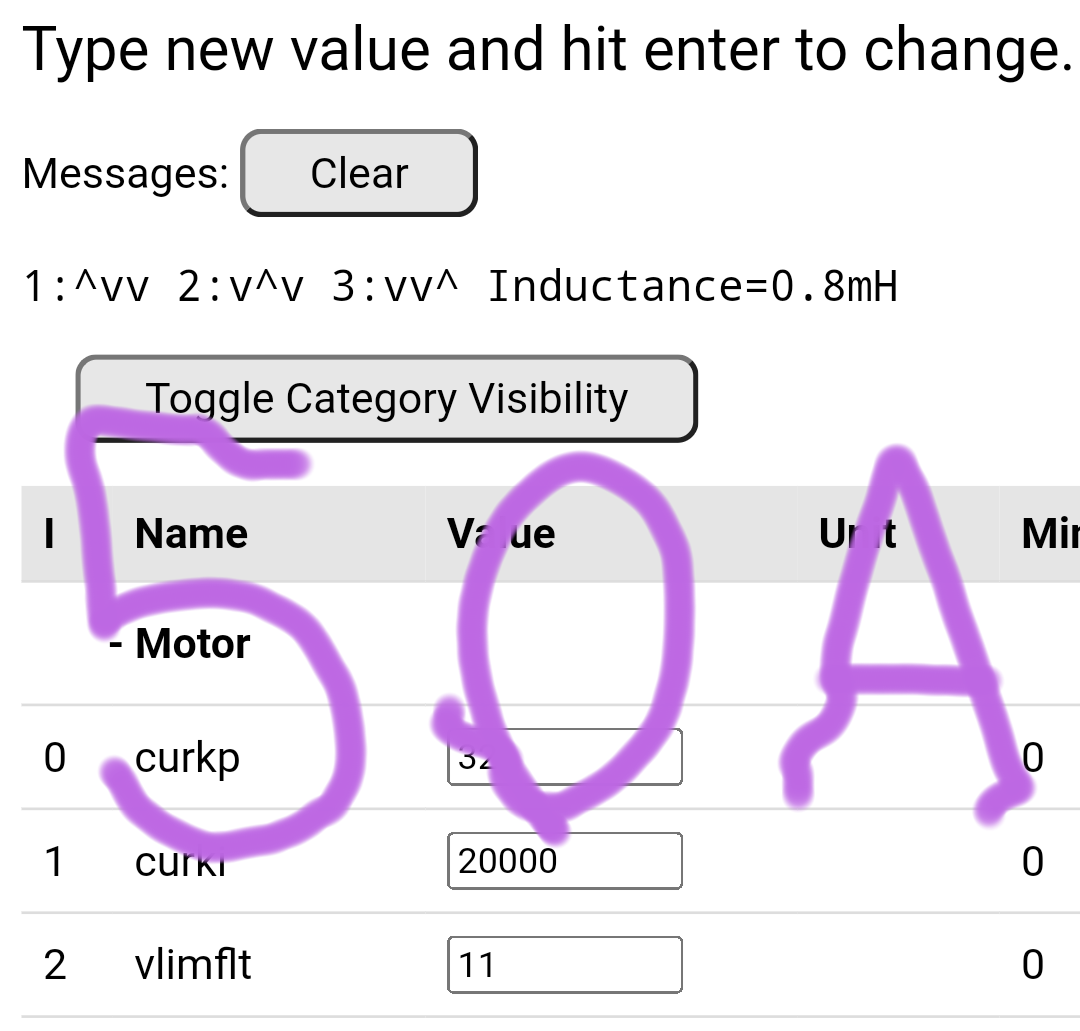Click row index 0 cell
1080x1031 pixels.
(55, 758)
